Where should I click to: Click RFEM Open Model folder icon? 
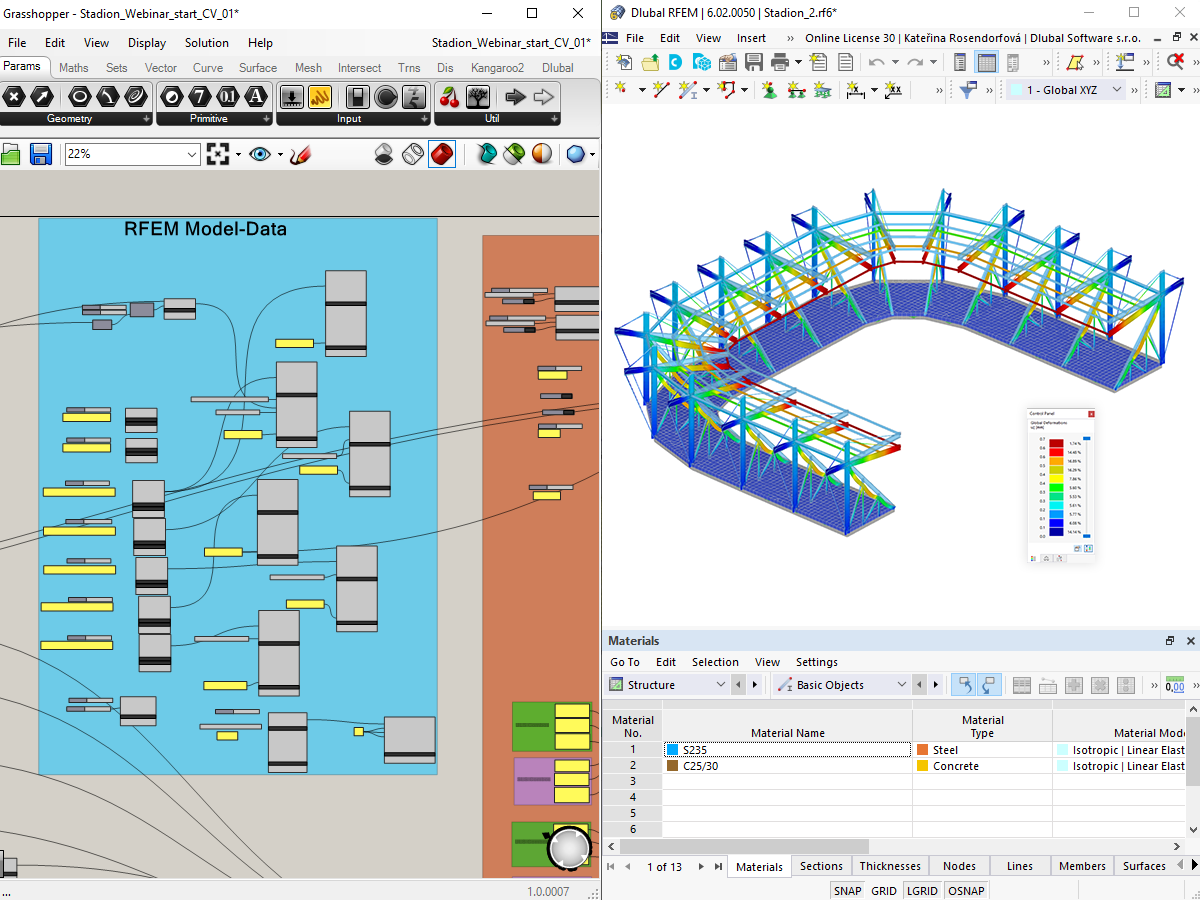coord(650,62)
